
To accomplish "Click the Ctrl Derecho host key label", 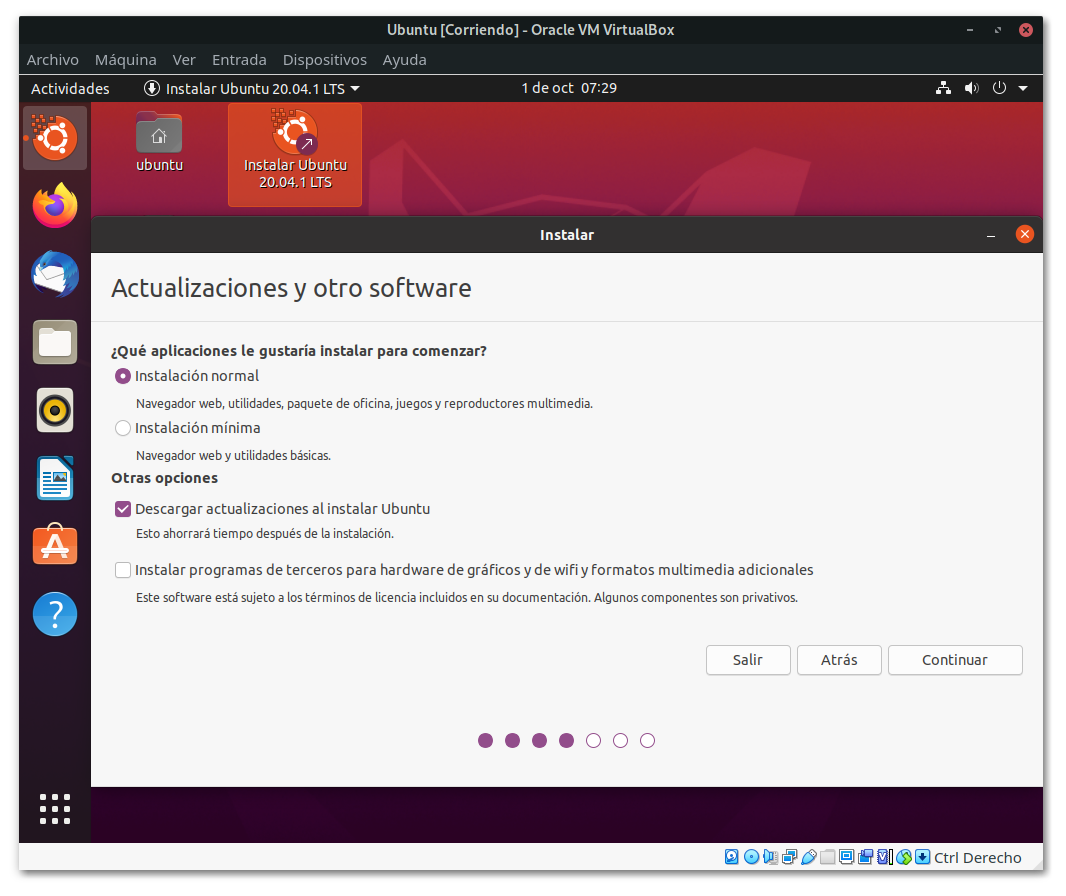I will pyautogui.click(x=978, y=857).
